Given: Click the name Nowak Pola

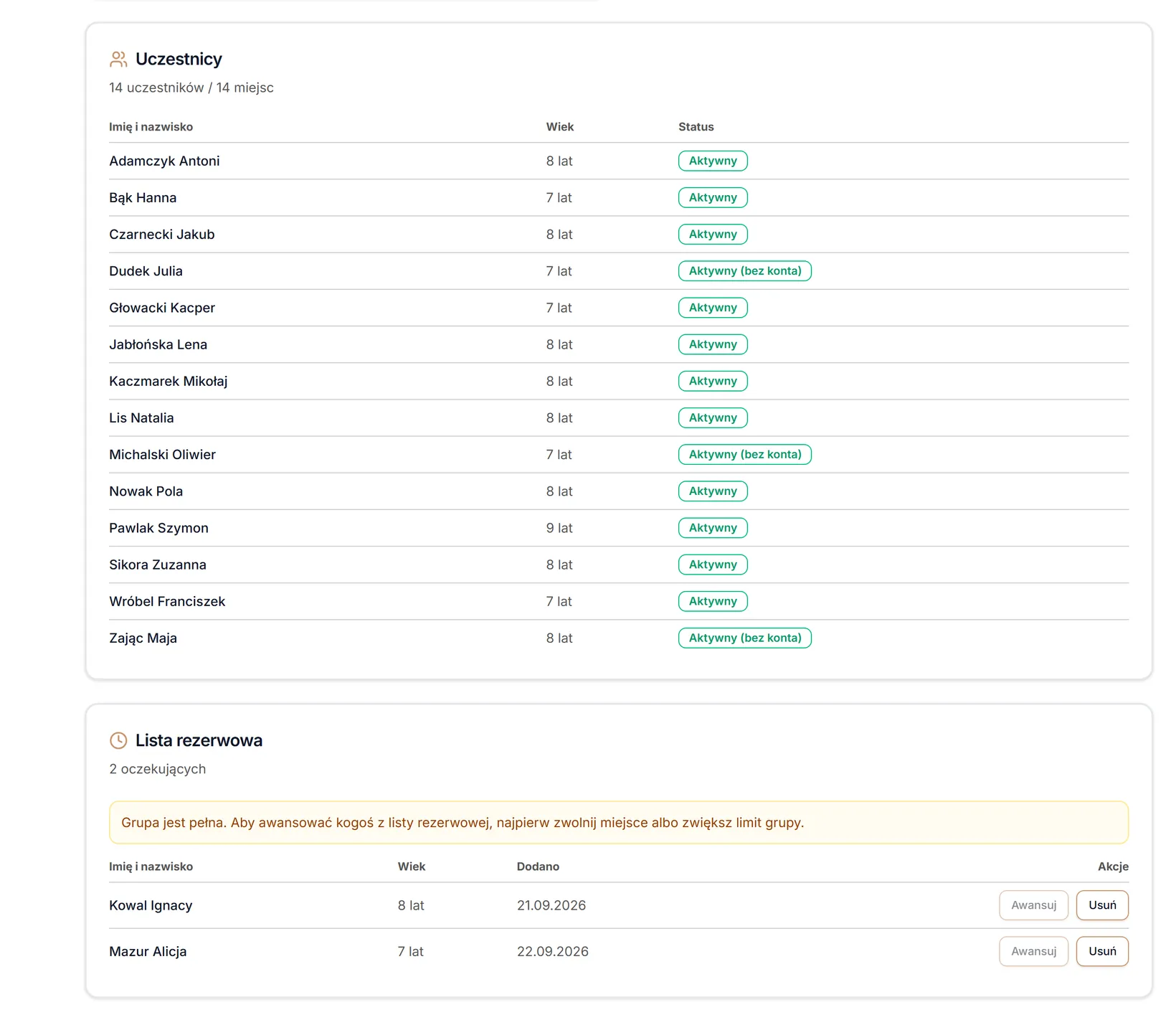Looking at the screenshot, I should [x=146, y=491].
